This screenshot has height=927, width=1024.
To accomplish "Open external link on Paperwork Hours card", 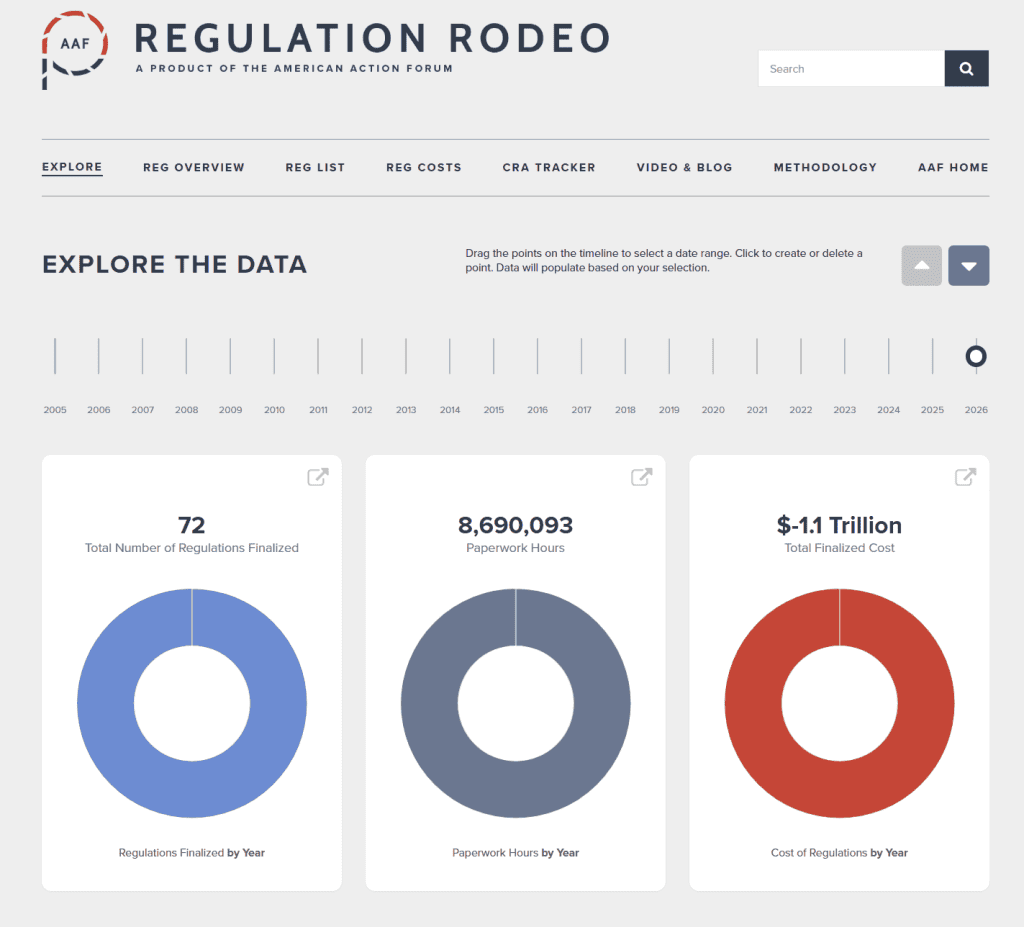I will click(x=641, y=477).
